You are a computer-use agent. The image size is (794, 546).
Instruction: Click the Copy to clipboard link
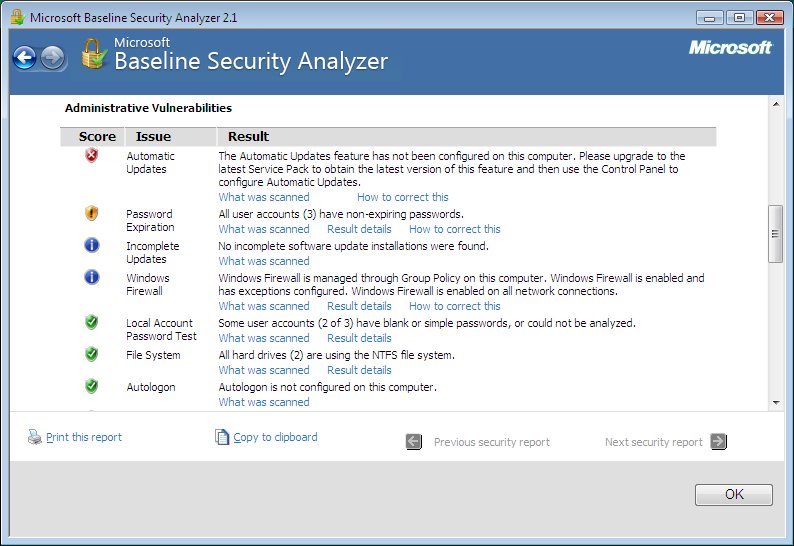click(275, 437)
